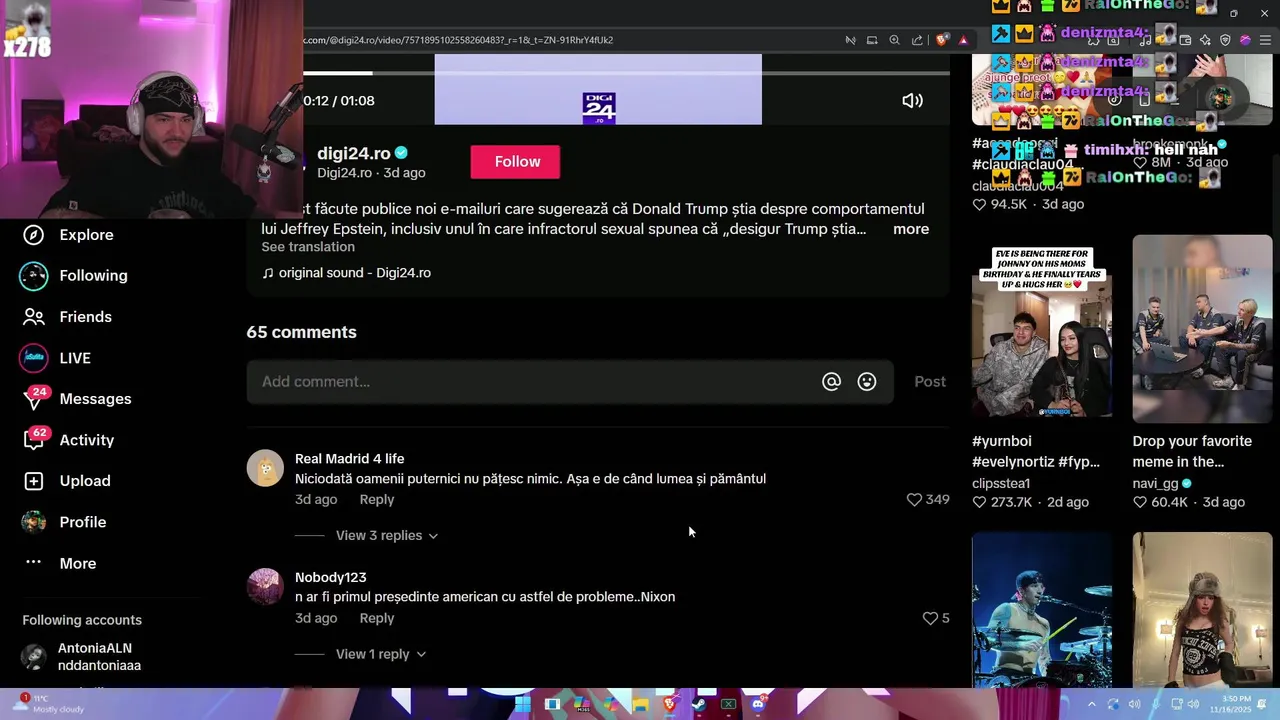This screenshot has height=720, width=1280.
Task: Open navi_gg creator link
Action: coord(1155,483)
